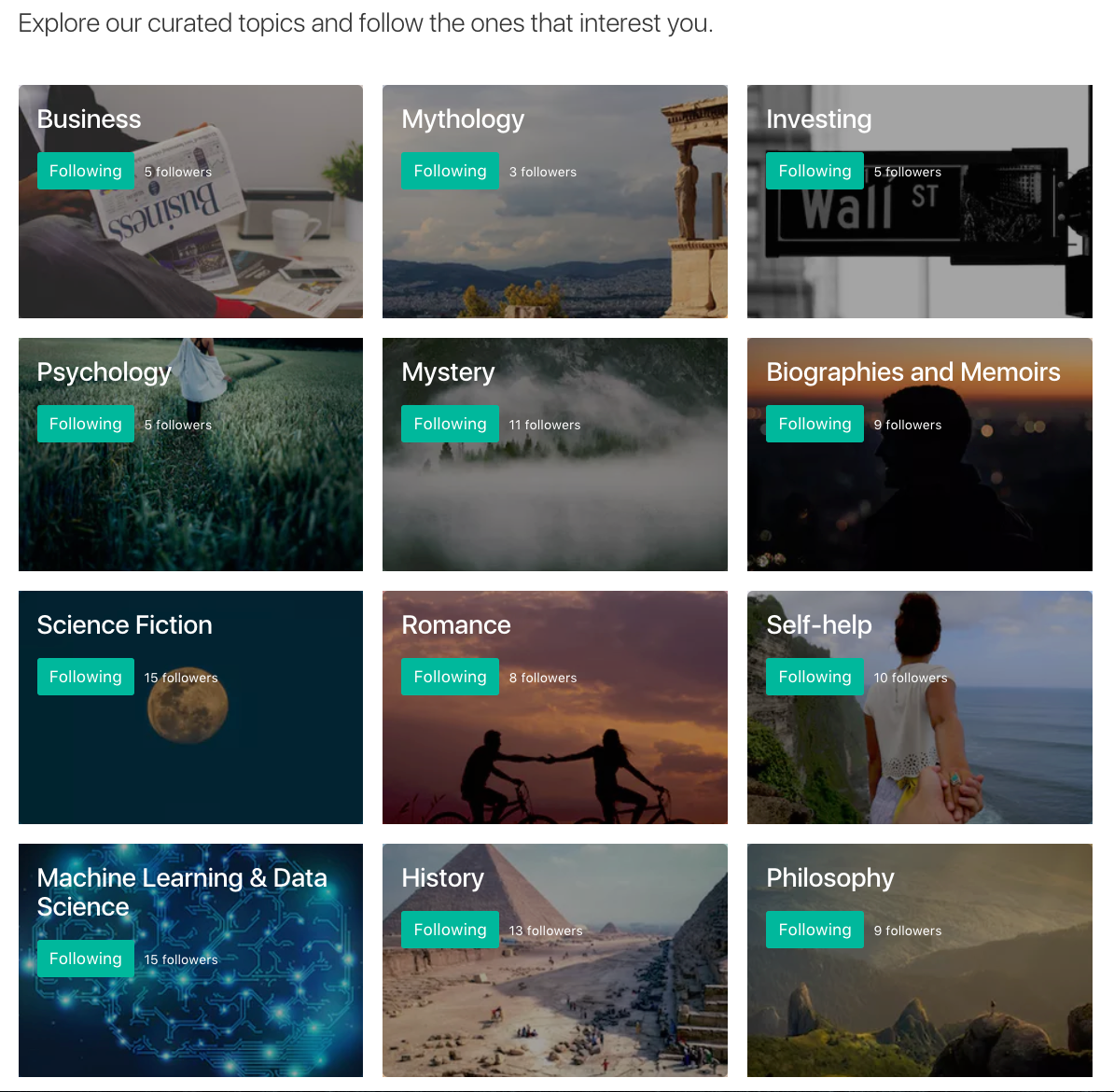Screen dimensions: 1114x1092
Task: Click the Following button under Psychology
Action: point(85,424)
